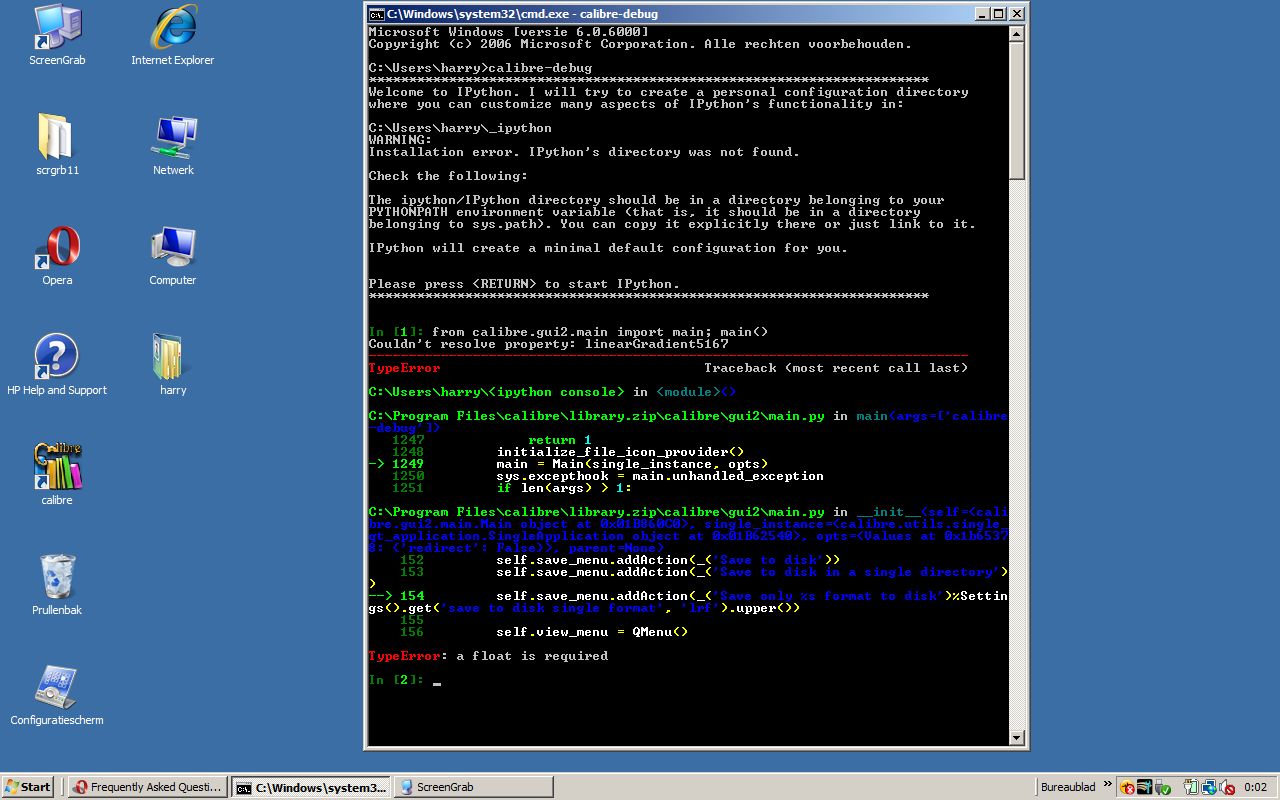Open the scrgrb11 folder icon

[x=57, y=146]
